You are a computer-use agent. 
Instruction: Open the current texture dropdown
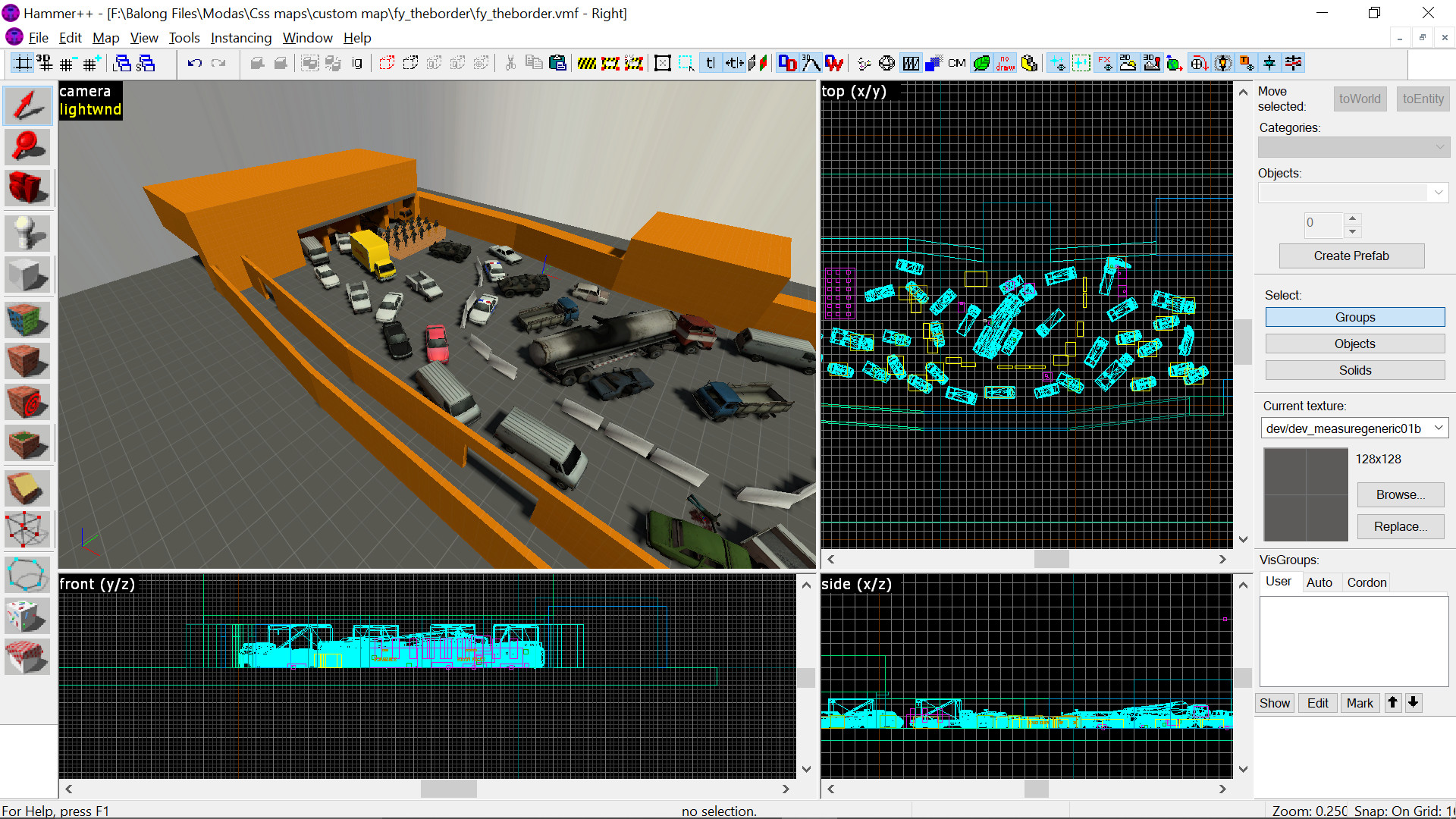click(x=1438, y=428)
